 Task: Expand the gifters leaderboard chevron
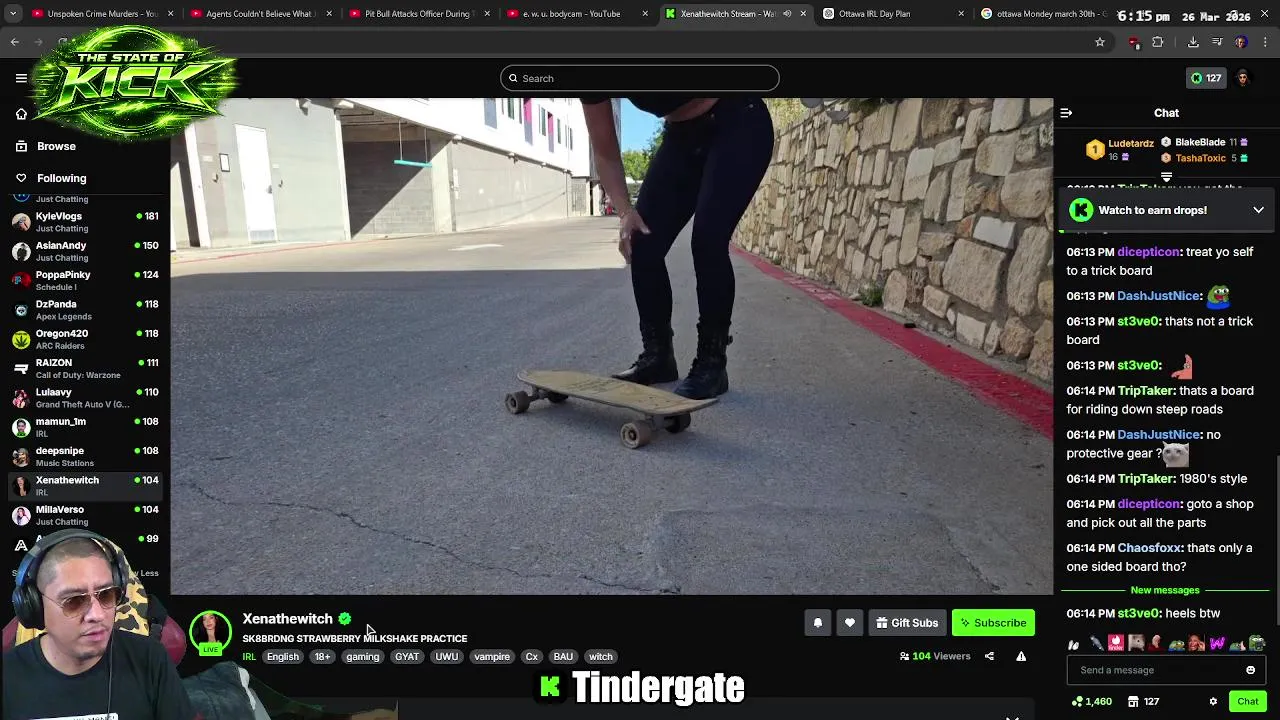point(1166,177)
